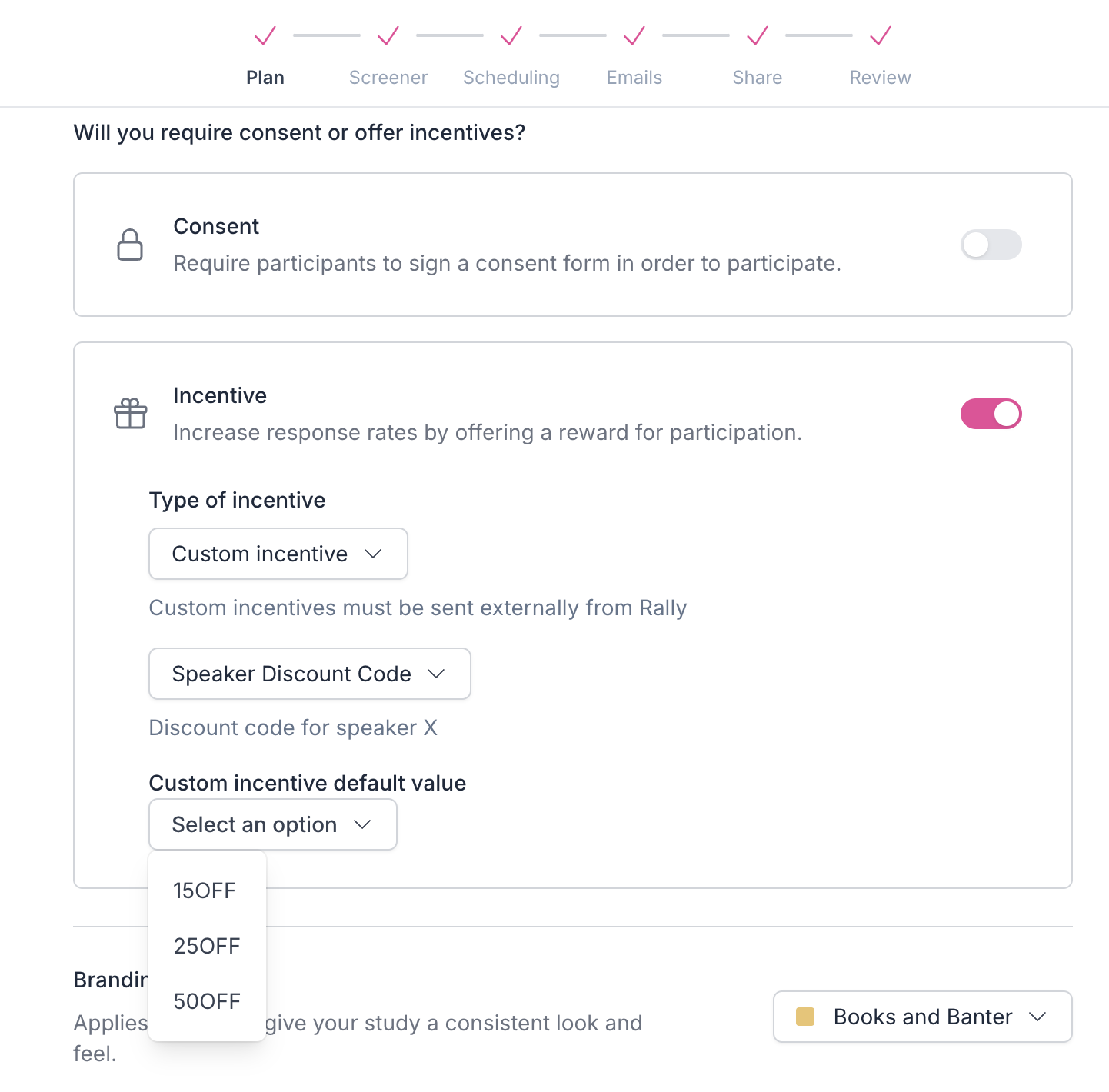
Task: Collapse the Select an option dropdown
Action: (272, 824)
